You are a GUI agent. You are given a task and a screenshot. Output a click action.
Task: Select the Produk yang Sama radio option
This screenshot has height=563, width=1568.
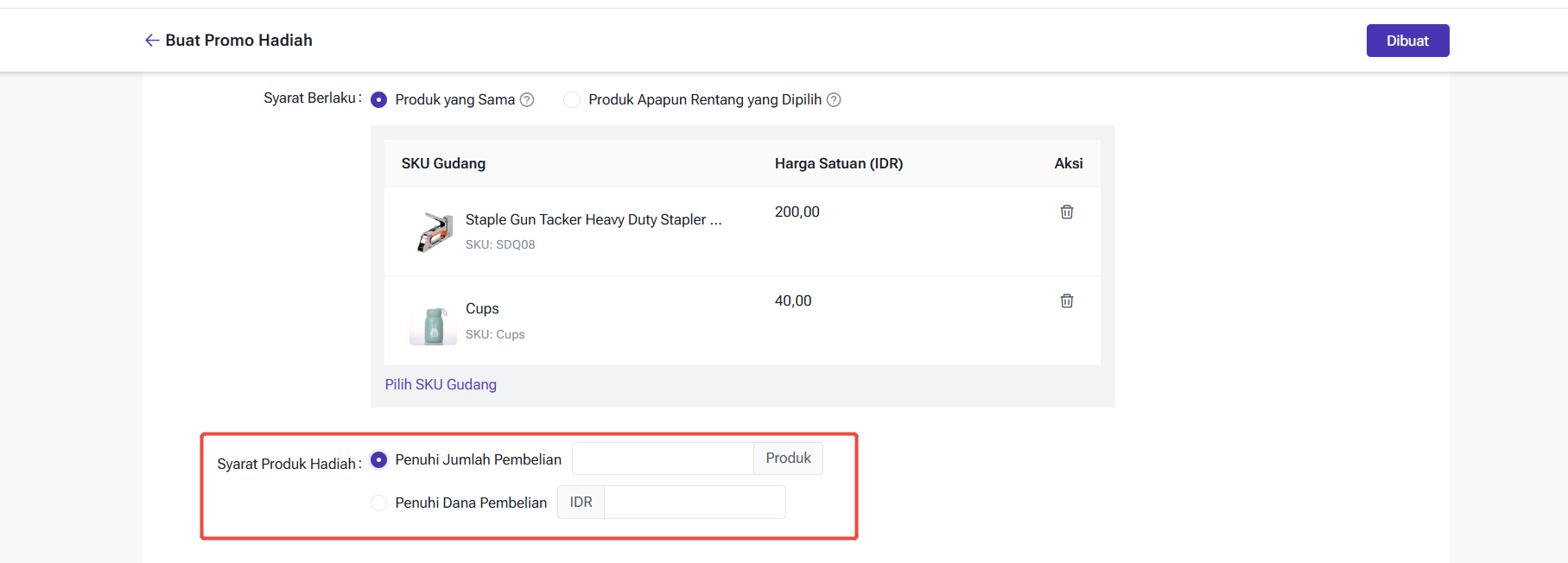tap(378, 100)
